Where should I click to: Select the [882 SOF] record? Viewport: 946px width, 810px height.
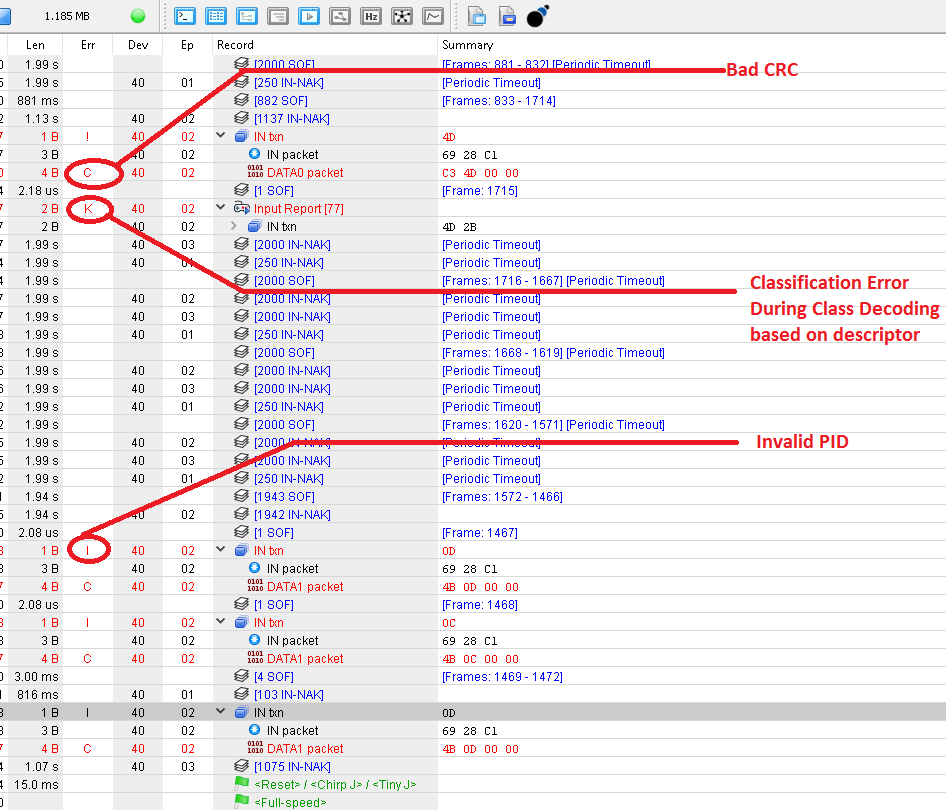click(281, 101)
